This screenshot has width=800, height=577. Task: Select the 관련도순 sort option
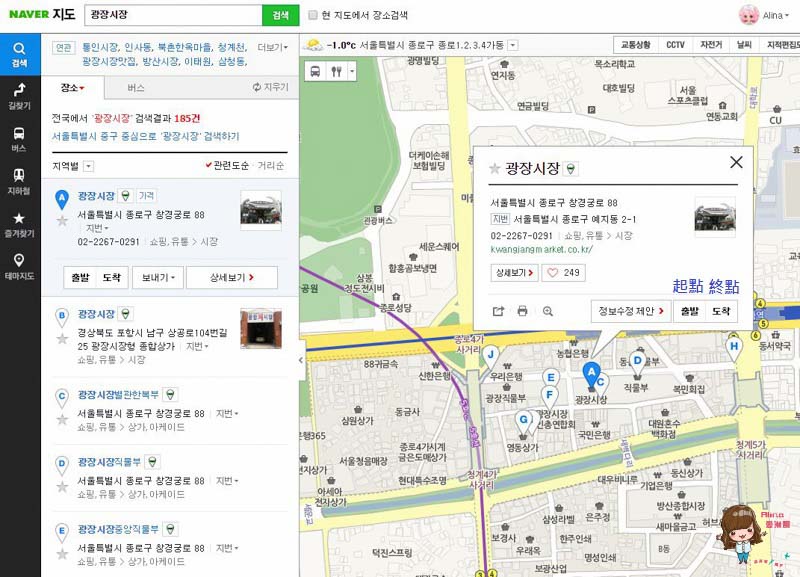pos(227,165)
